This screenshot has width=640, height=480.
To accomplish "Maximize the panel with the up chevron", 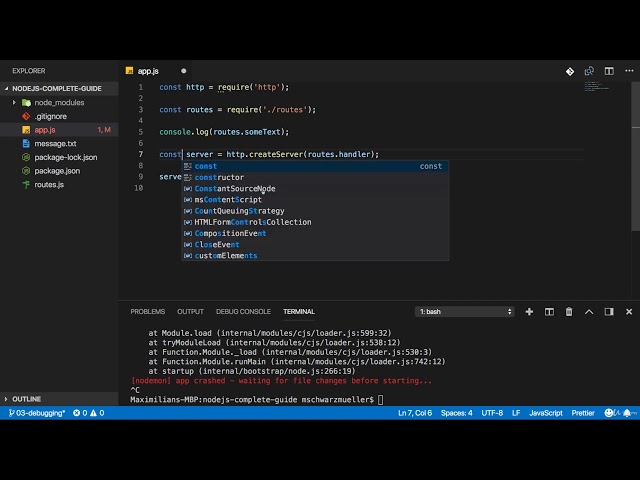I will 589,312.
